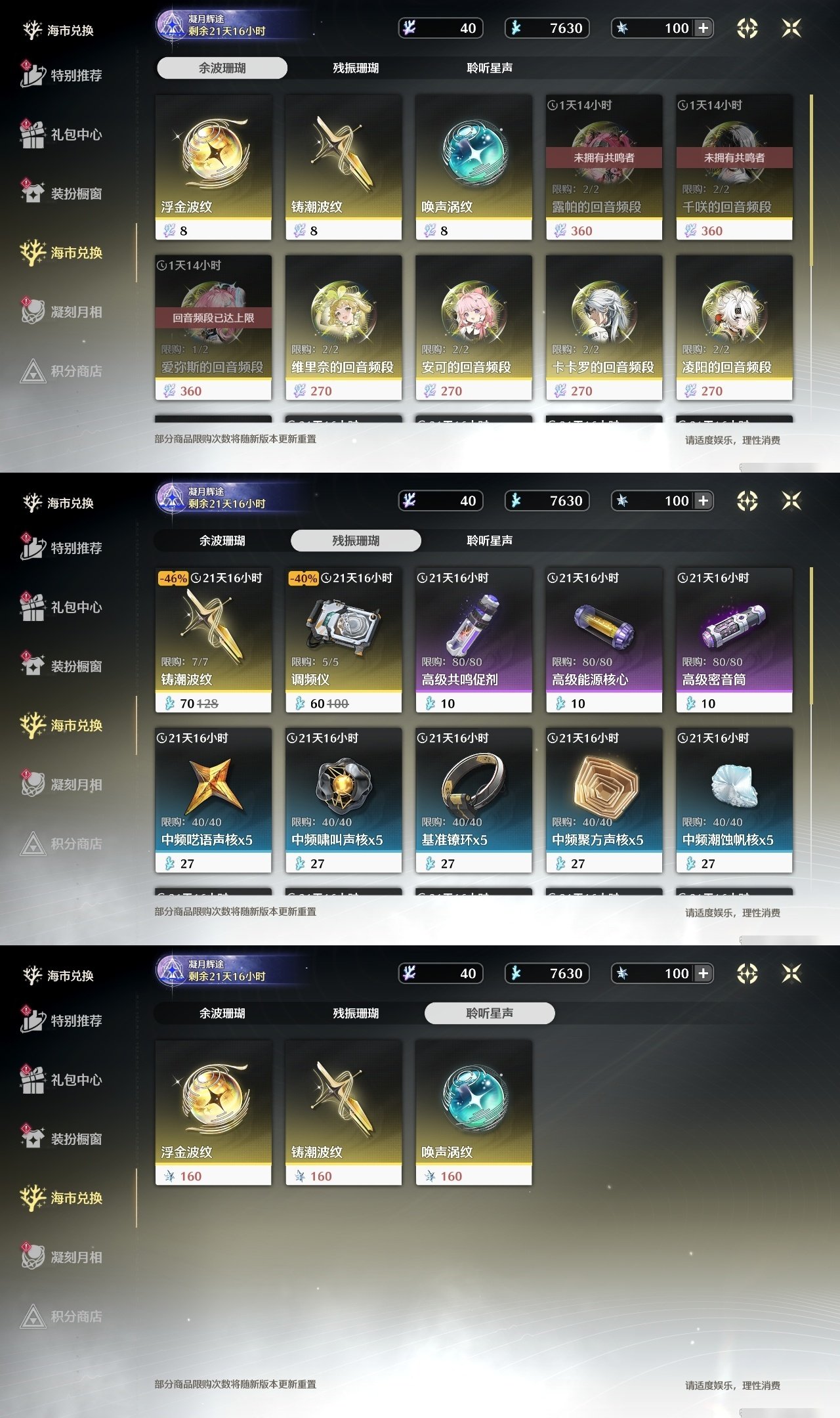840x1418 pixels.
Task: Select the 中频呓语声核x5 star icon
Action: (x=213, y=784)
